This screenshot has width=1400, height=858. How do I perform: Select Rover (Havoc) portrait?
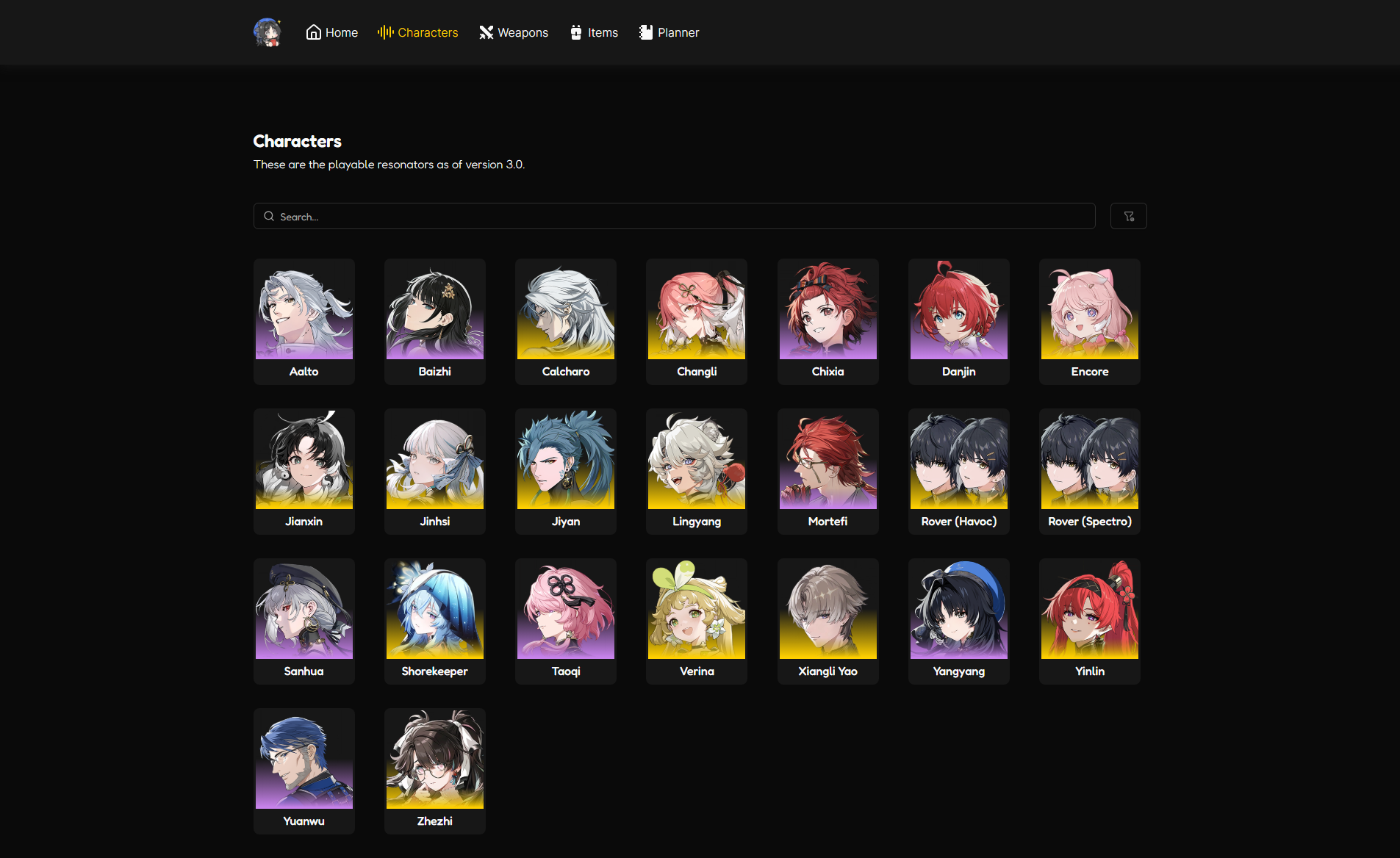[x=959, y=459]
